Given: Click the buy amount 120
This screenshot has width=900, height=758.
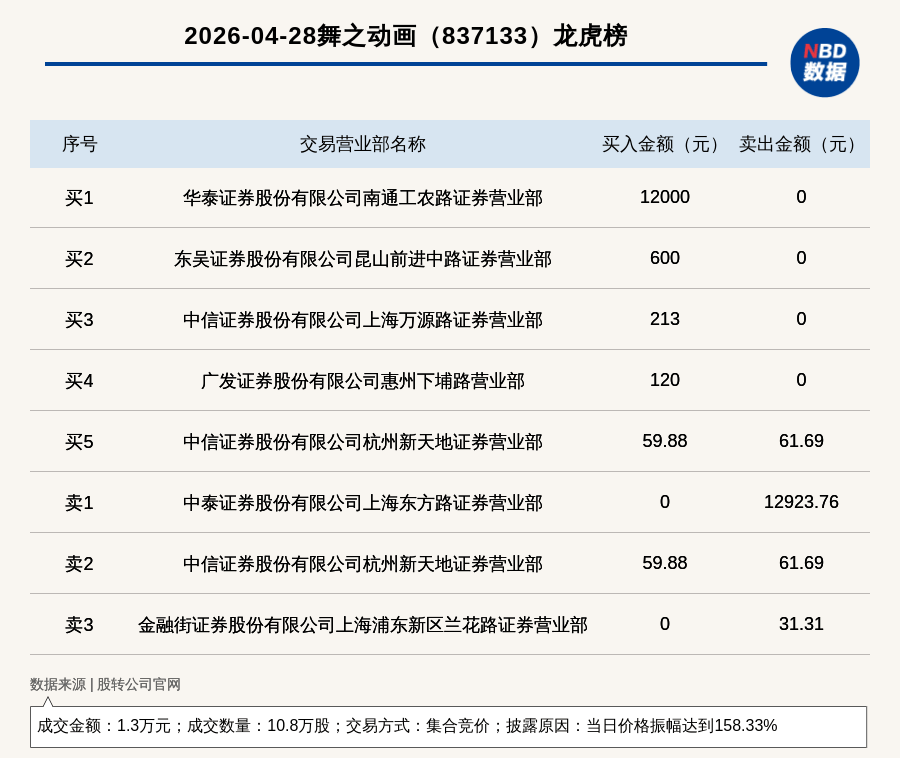Looking at the screenshot, I should pos(665,380).
